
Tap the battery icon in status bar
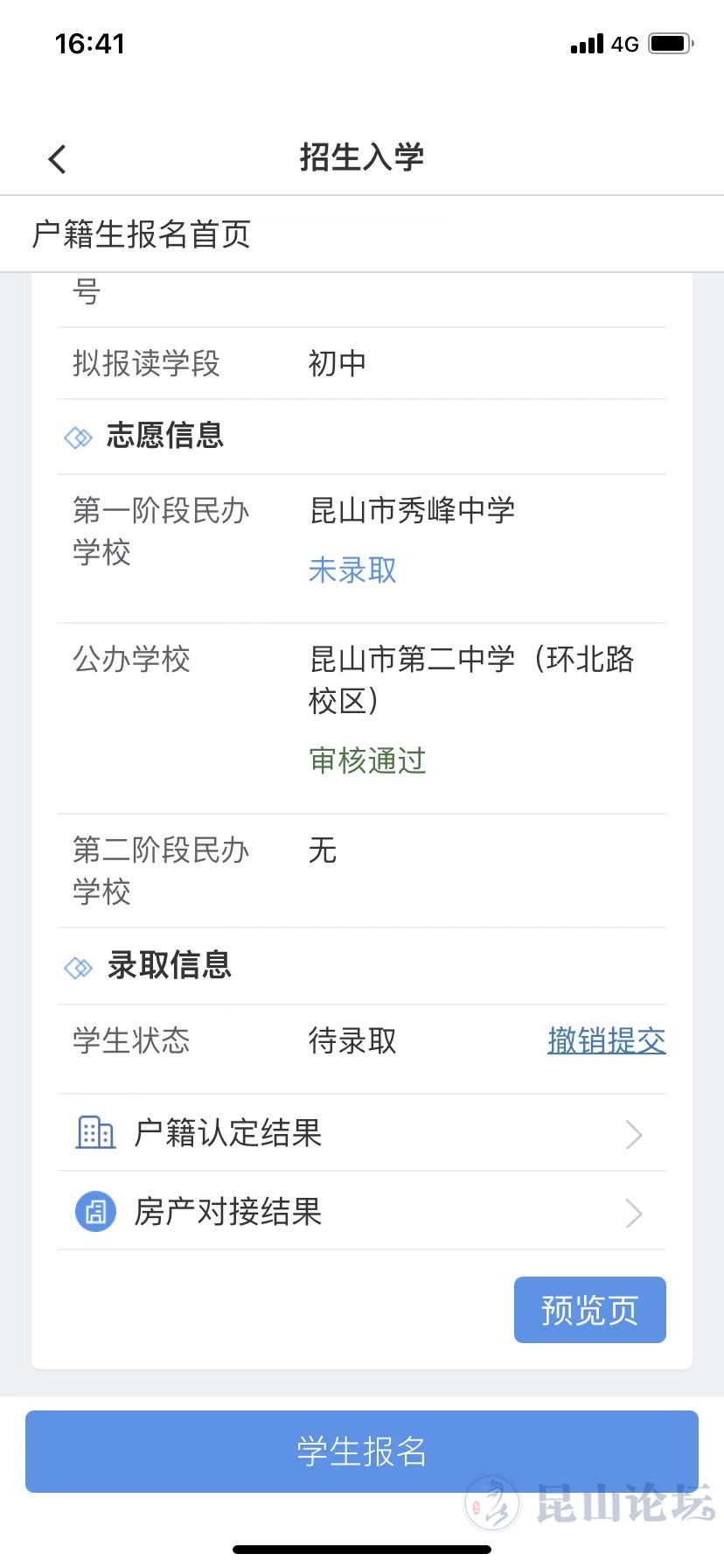click(671, 44)
